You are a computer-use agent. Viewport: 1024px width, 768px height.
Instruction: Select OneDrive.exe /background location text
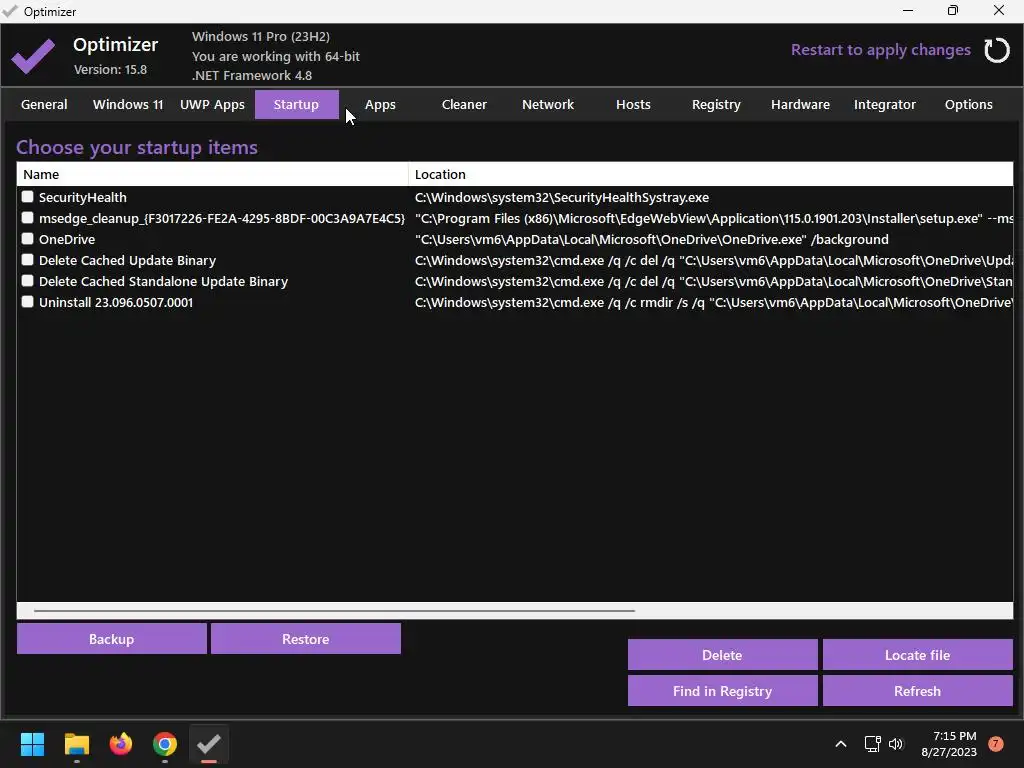tap(652, 239)
